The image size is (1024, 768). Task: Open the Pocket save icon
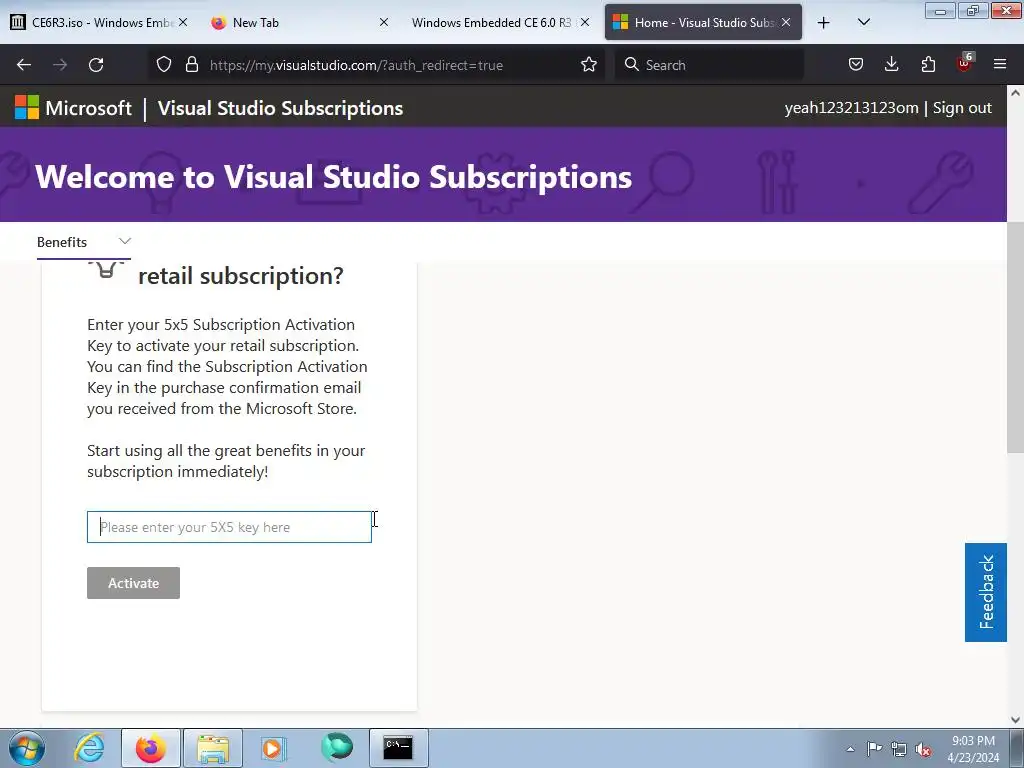click(x=856, y=65)
